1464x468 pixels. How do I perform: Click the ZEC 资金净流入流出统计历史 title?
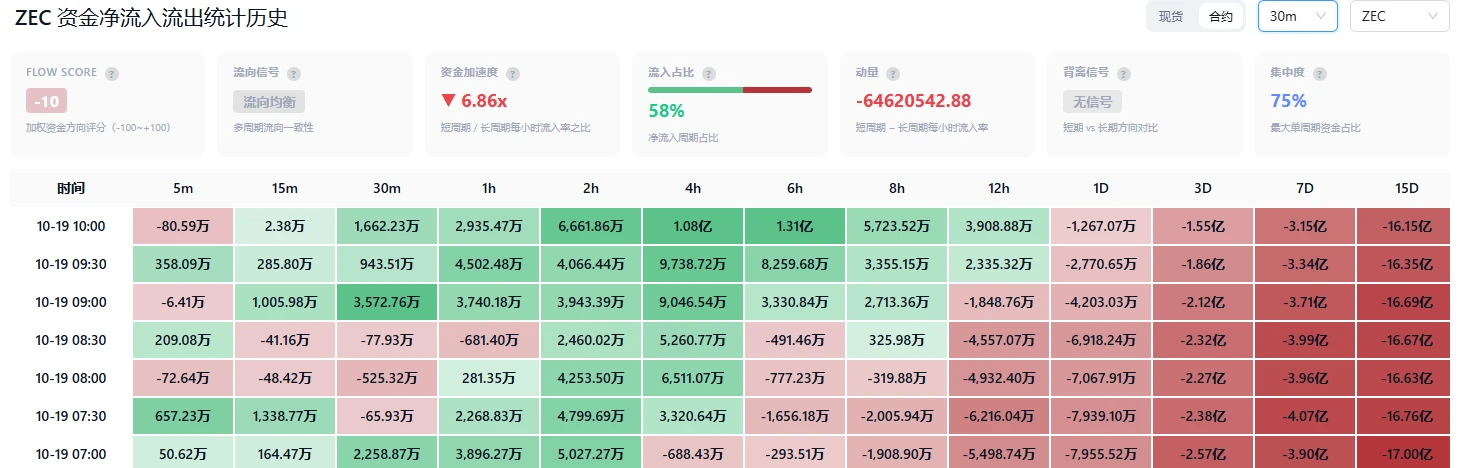pos(152,17)
